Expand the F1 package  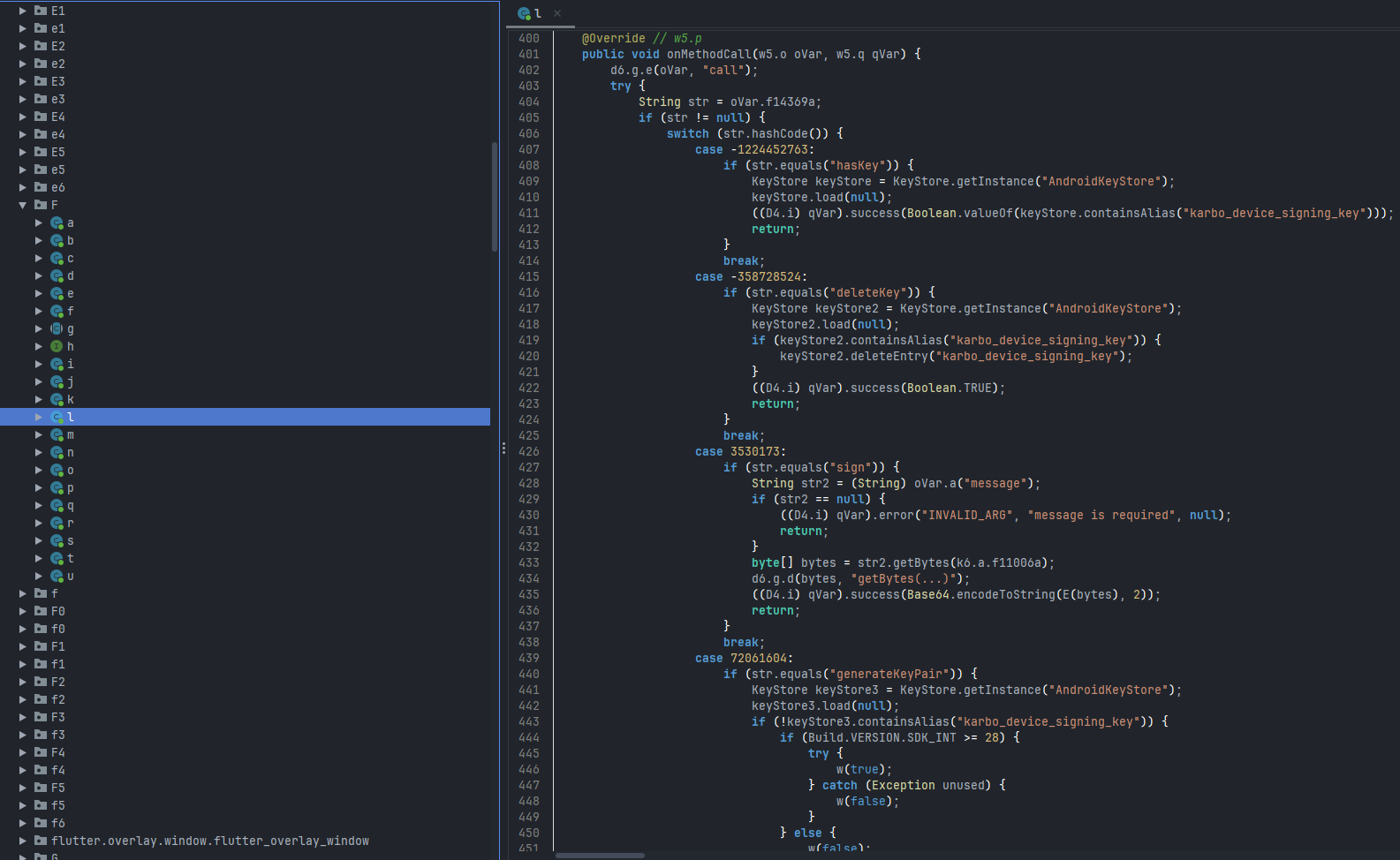(23, 646)
